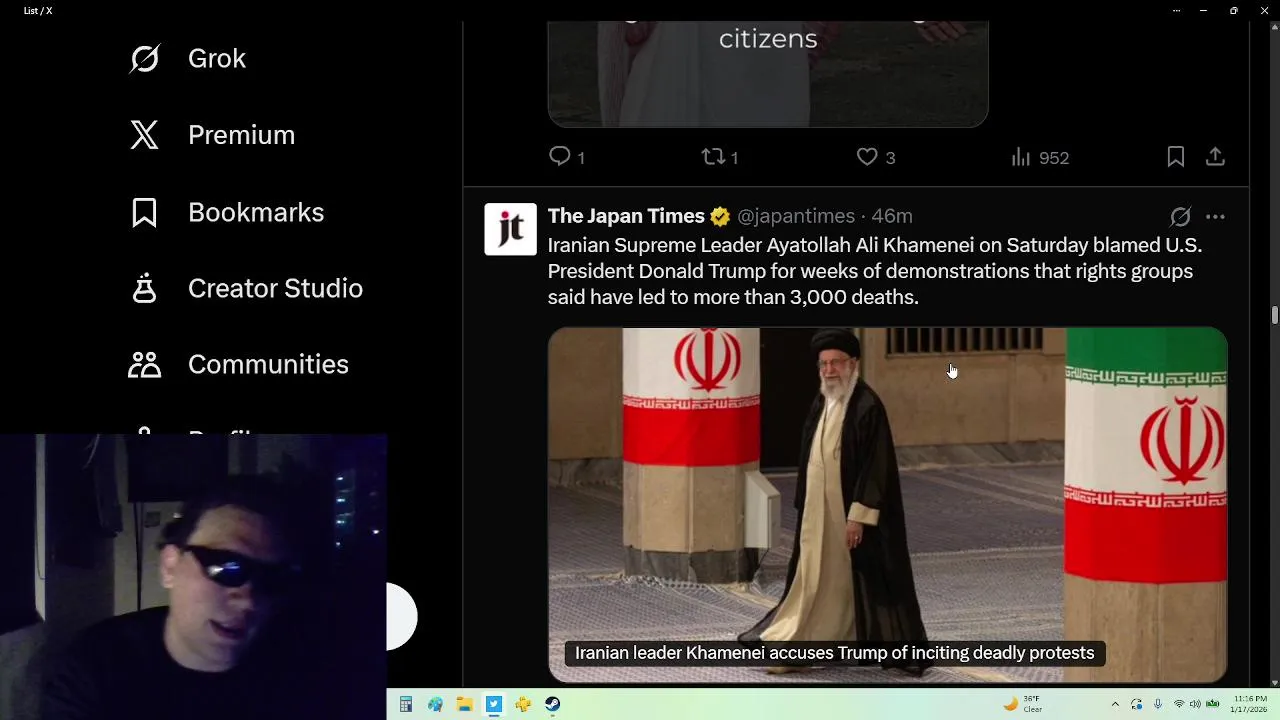Click the Creator Studio flask icon

[x=144, y=288]
